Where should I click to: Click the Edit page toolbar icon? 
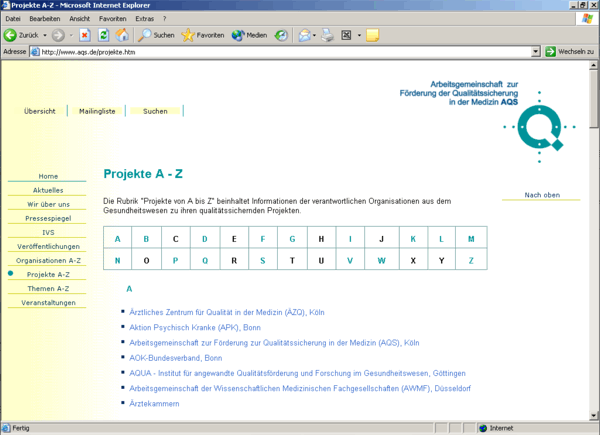346,35
